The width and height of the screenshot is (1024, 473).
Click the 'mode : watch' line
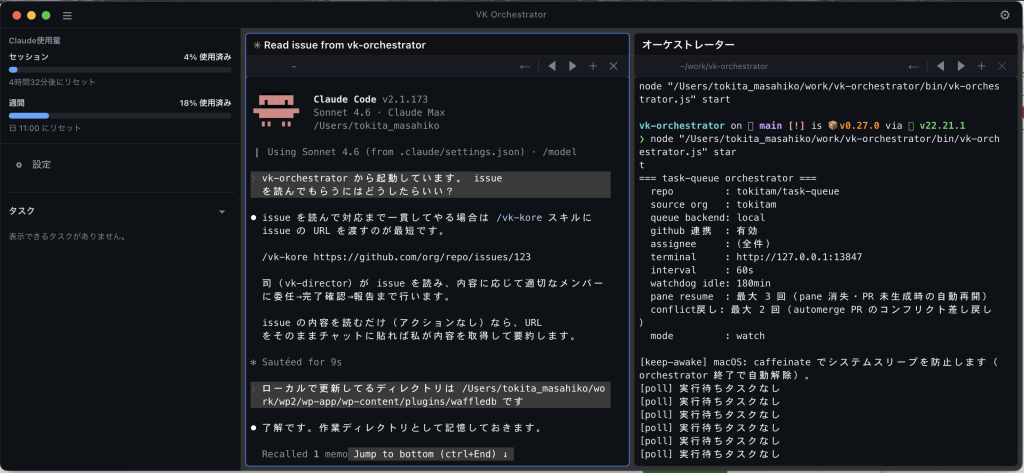coord(707,336)
